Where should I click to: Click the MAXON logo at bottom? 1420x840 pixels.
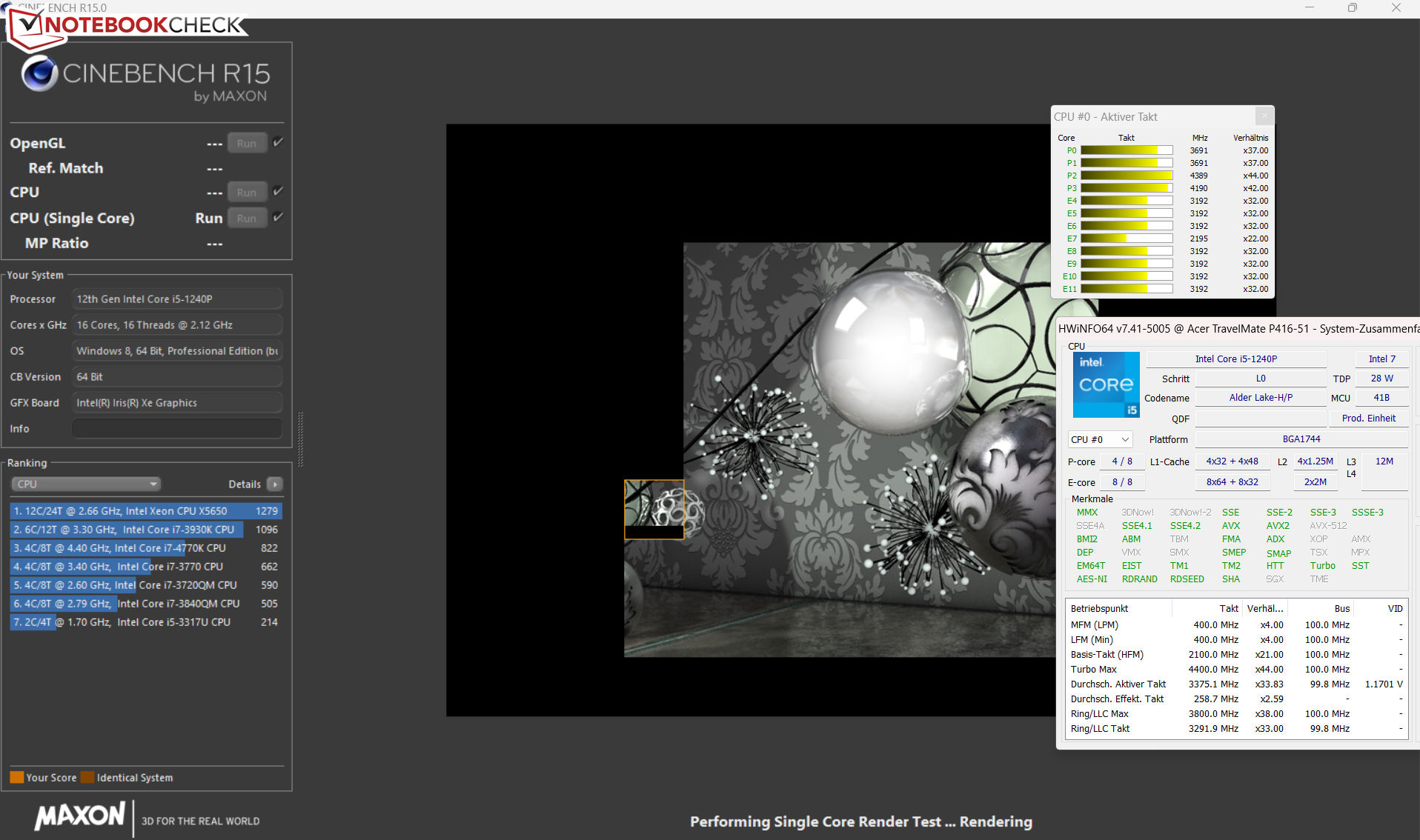(80, 816)
